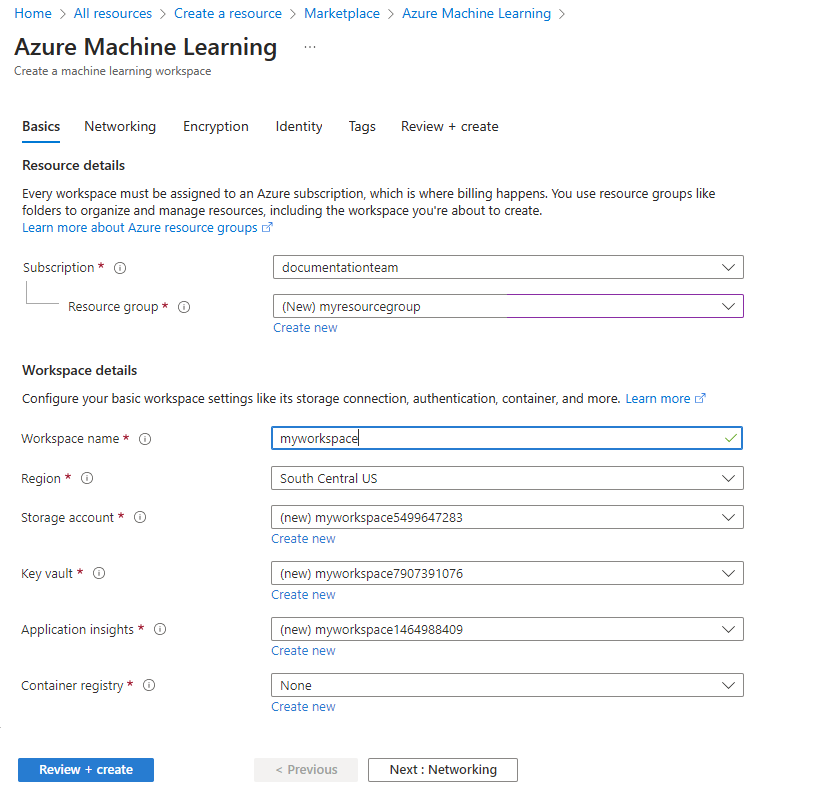Click the Next: Networking button
This screenshot has width=823, height=796.
442,770
